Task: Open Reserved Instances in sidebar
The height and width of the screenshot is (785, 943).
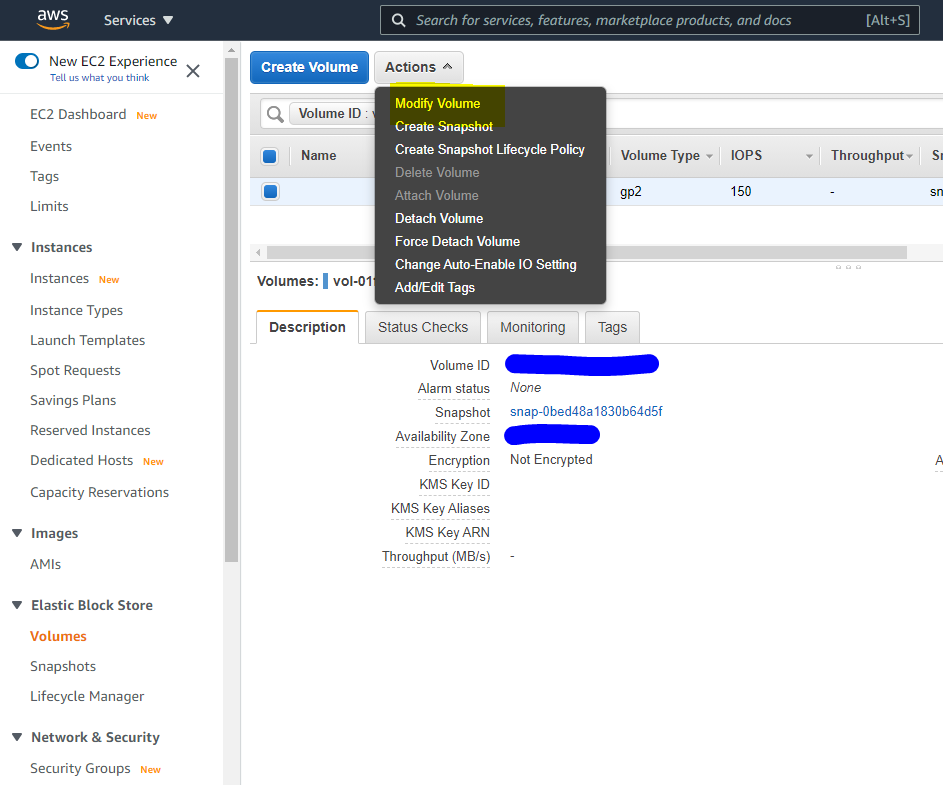Action: [90, 431]
